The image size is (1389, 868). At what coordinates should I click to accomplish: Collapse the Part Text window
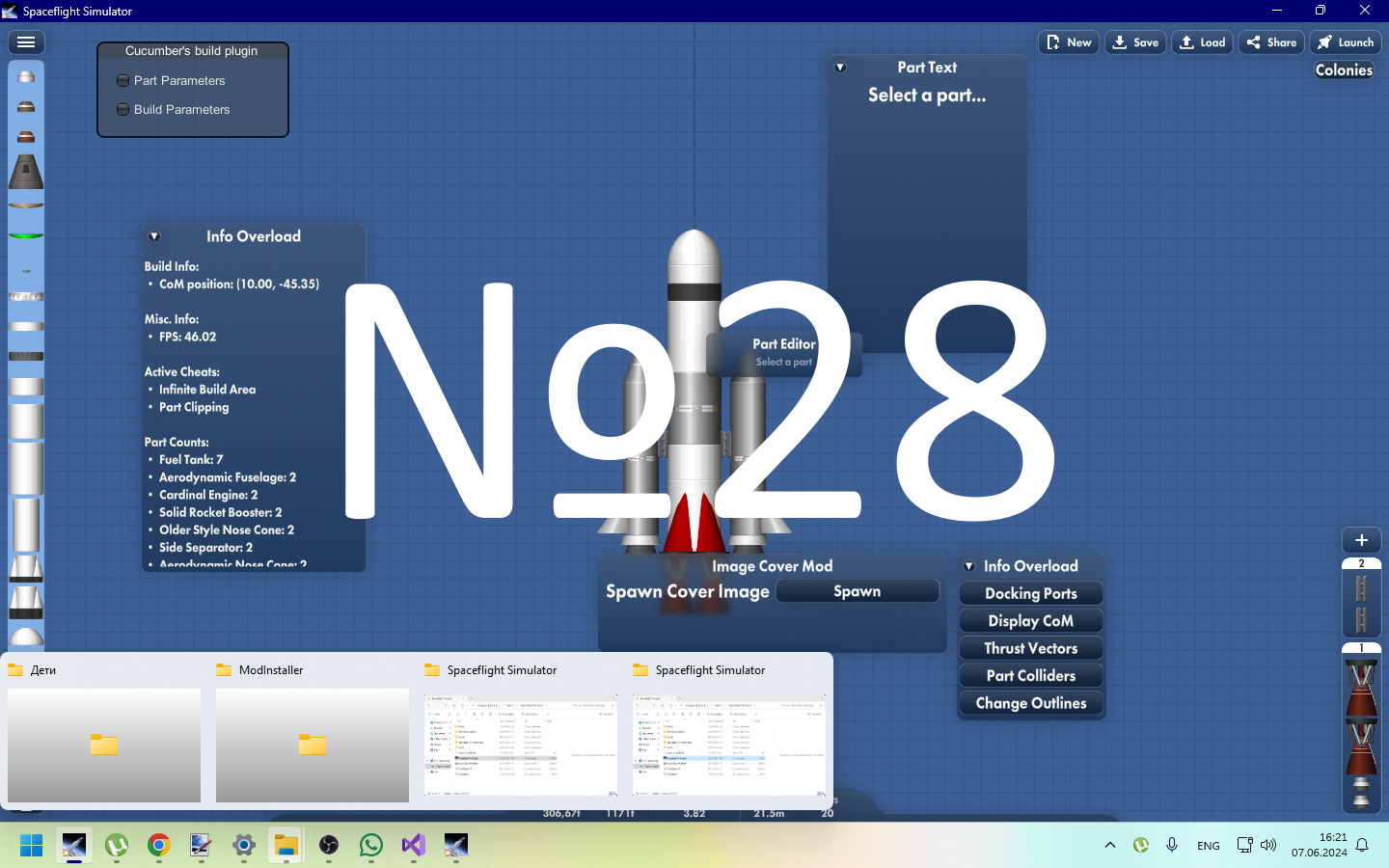tap(840, 68)
